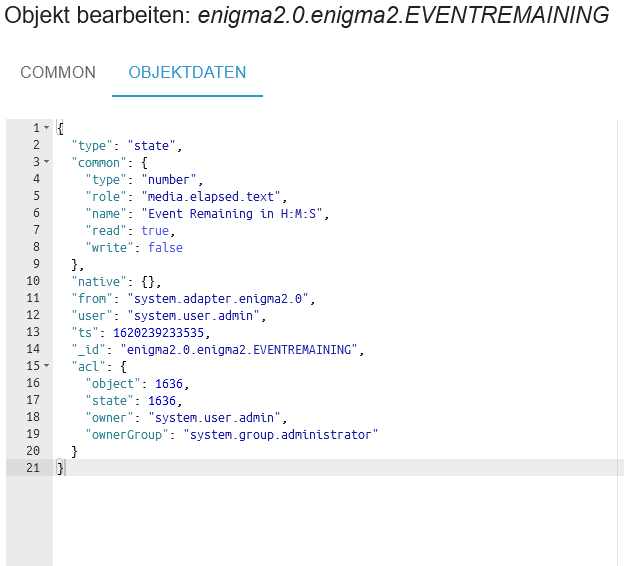Click the "read" true value

pyautogui.click(x=155, y=231)
